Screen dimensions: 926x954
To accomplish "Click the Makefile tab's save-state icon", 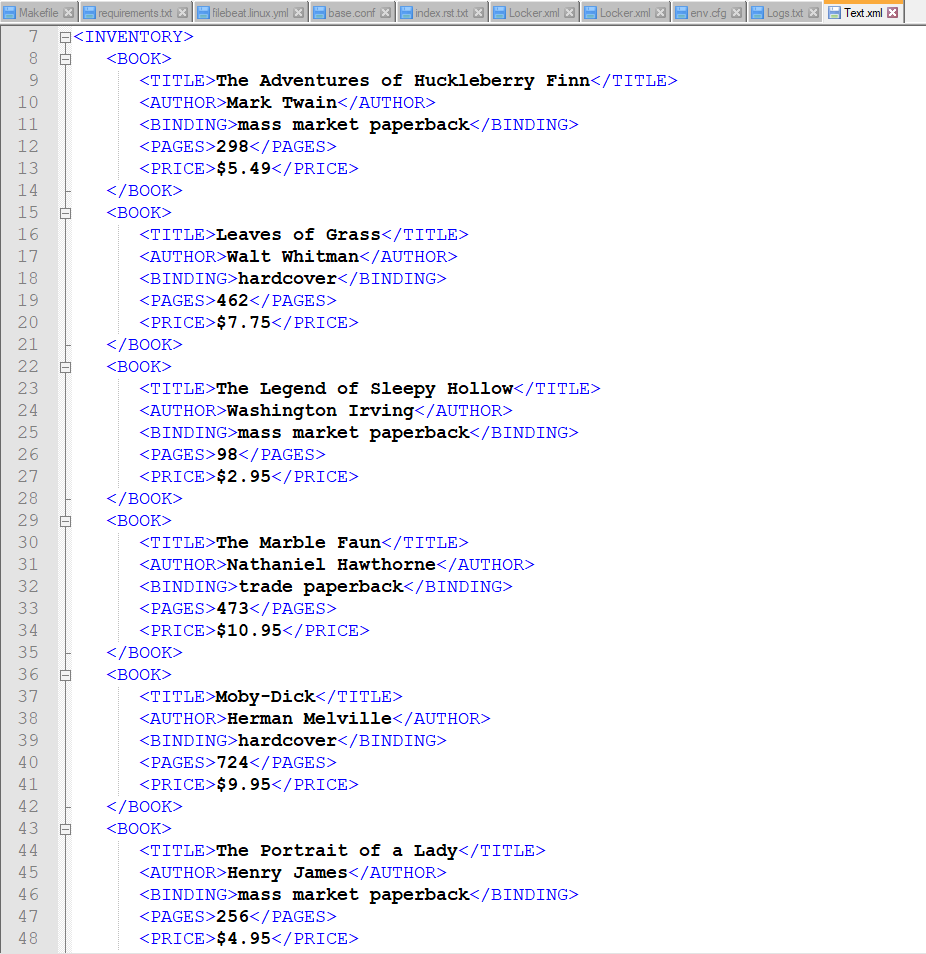I will coord(10,13).
